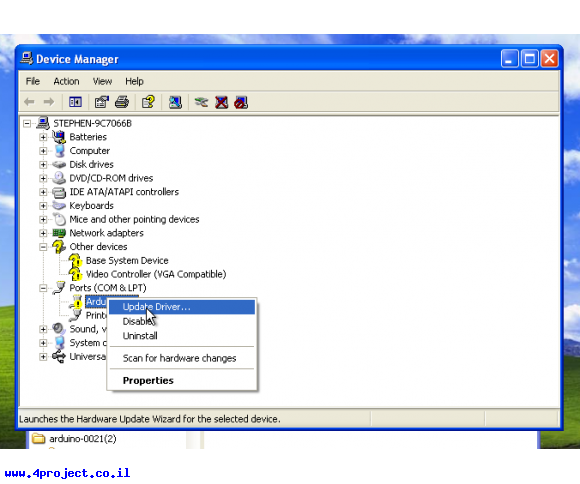Click the Update Driver toolbar icon

(x=201, y=102)
